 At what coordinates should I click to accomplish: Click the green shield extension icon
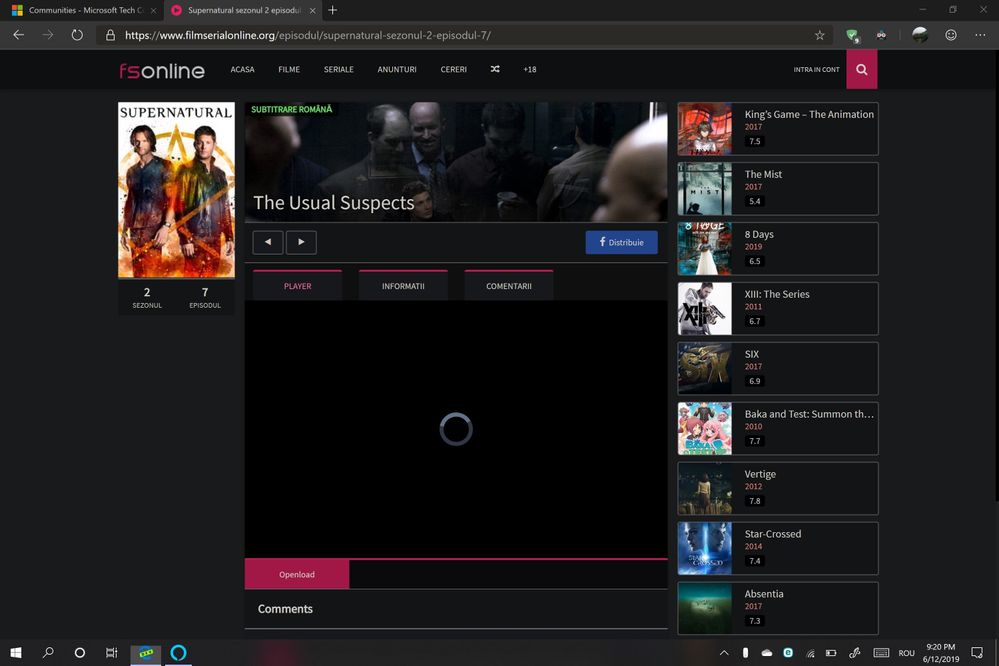[x=851, y=34]
